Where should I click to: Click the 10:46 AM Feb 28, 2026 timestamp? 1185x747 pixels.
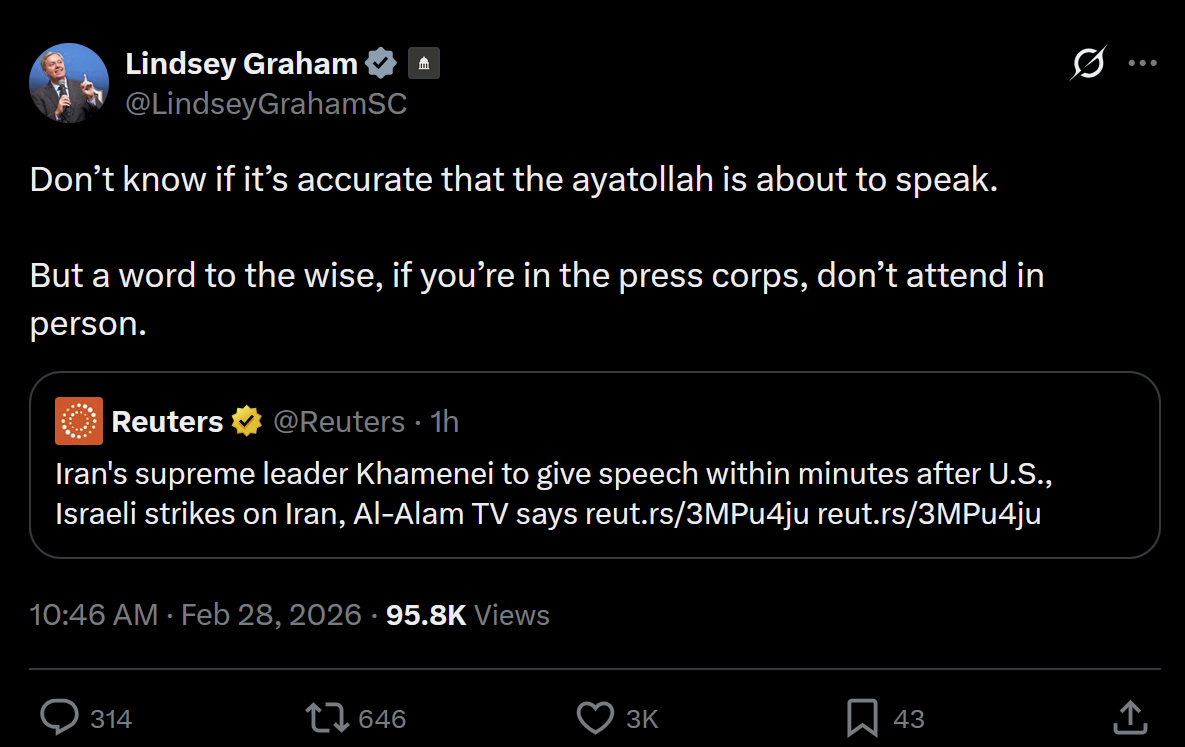click(196, 614)
